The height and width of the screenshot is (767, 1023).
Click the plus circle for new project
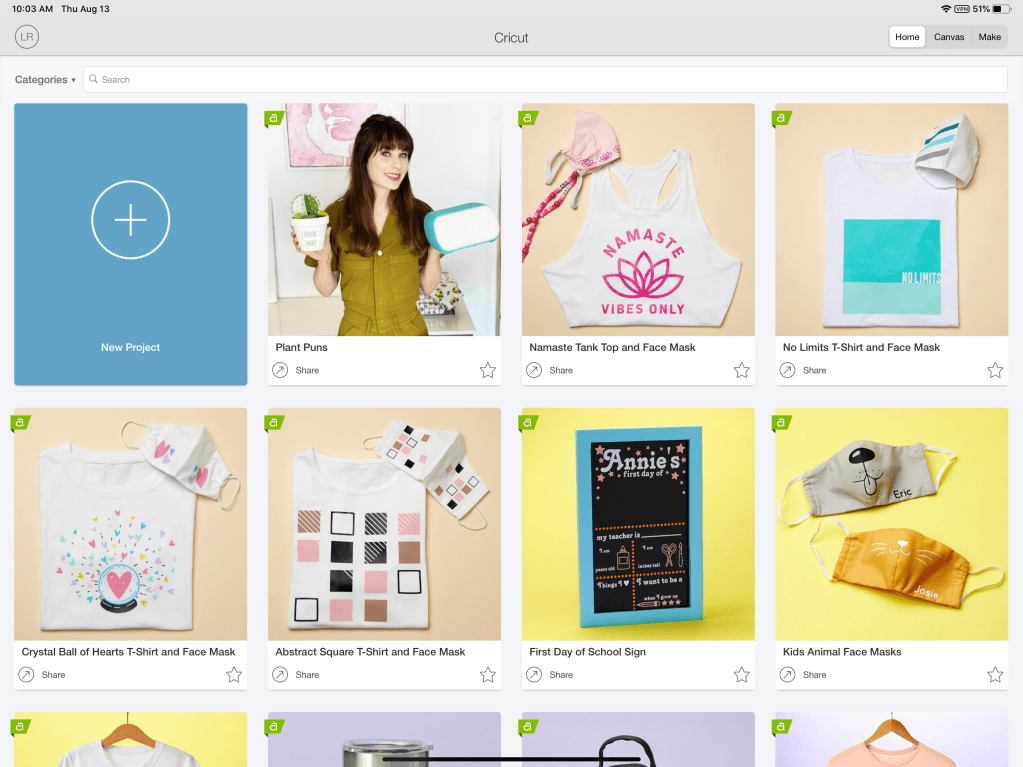point(130,220)
